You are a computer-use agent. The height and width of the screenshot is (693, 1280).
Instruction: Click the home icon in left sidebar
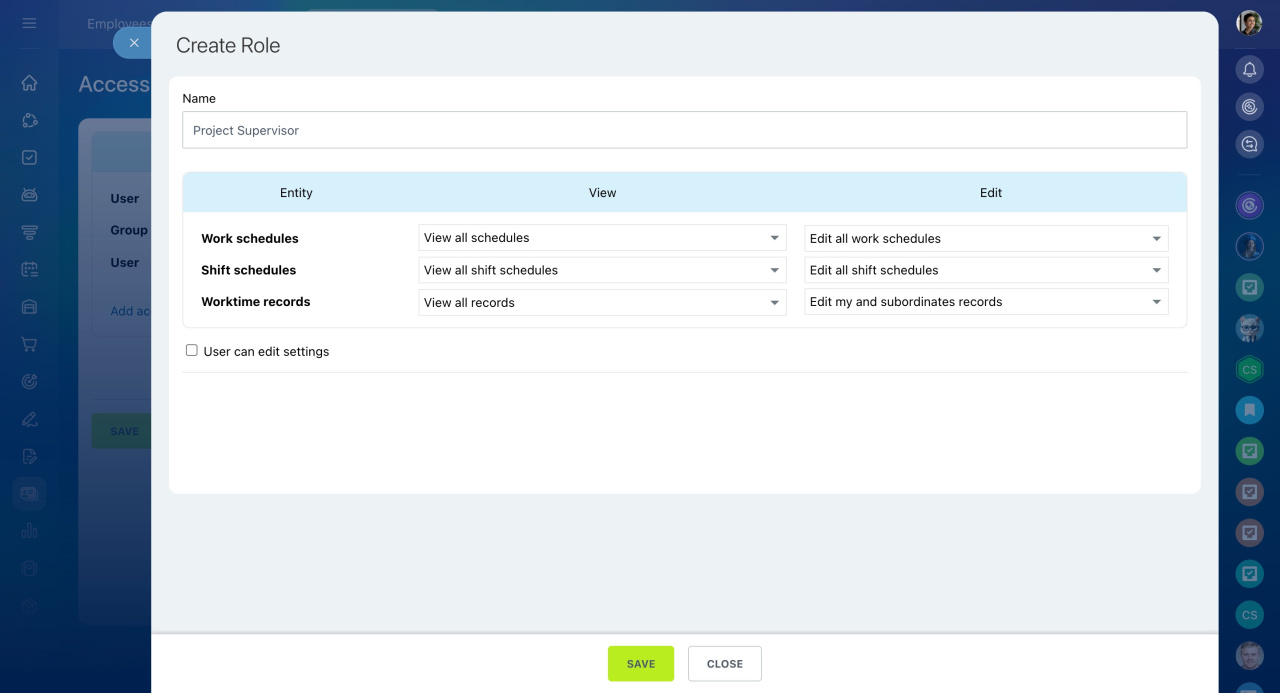tap(29, 83)
